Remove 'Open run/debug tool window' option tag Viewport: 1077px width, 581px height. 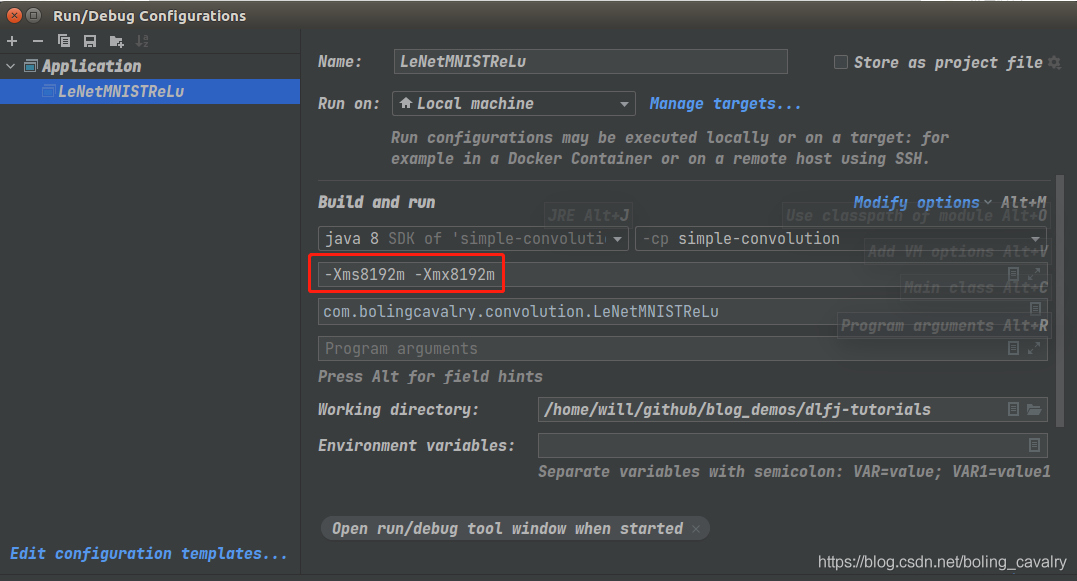[x=697, y=528]
